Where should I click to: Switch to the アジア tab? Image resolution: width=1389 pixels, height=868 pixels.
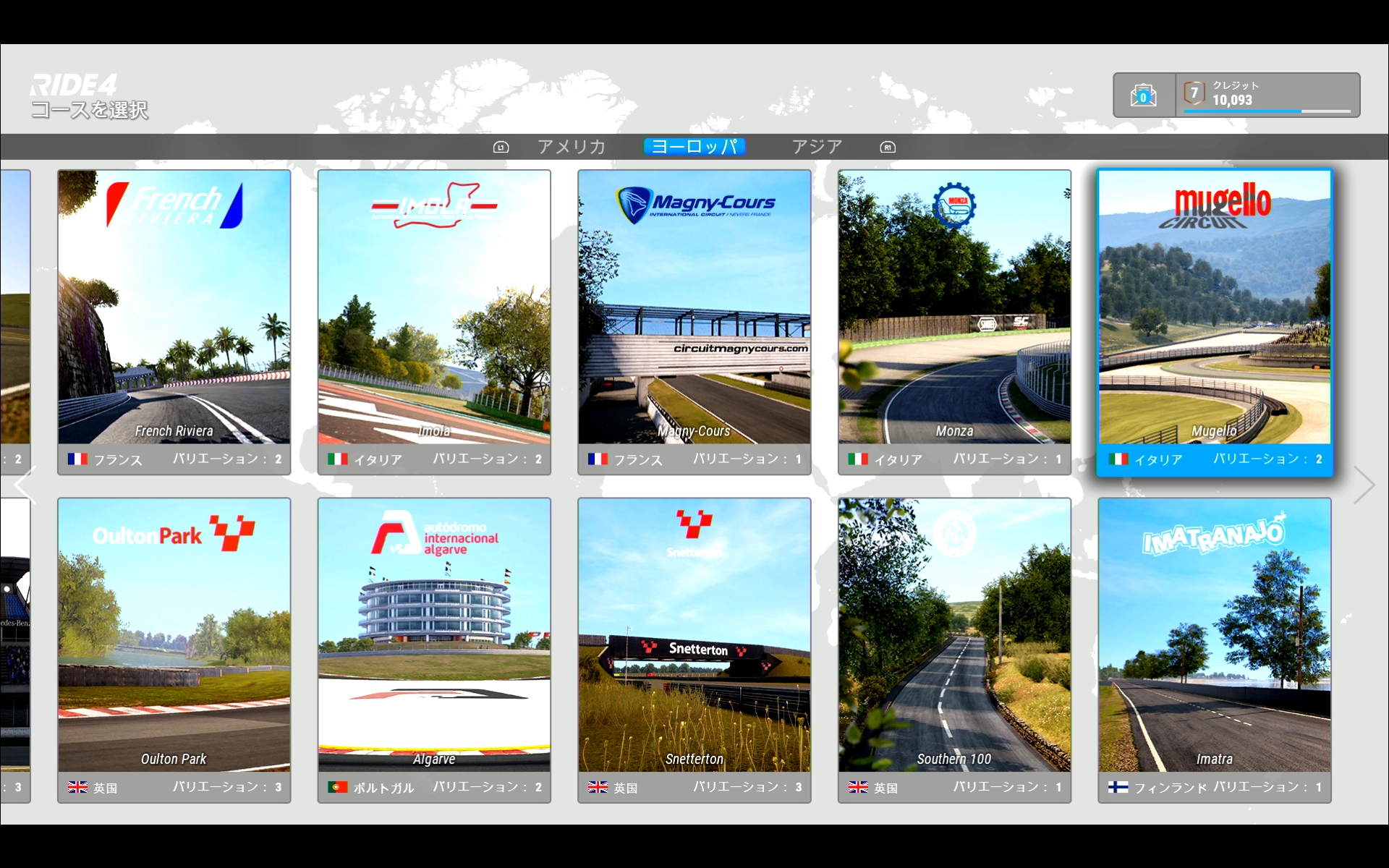(817, 147)
